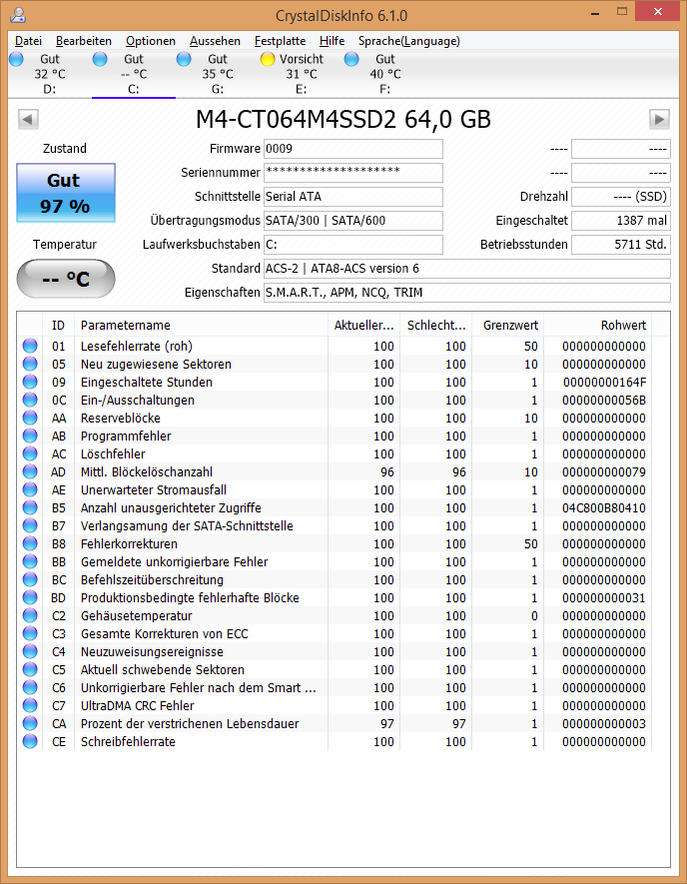Select drive D: with 32 °C
The image size is (687, 884).
[x=50, y=74]
